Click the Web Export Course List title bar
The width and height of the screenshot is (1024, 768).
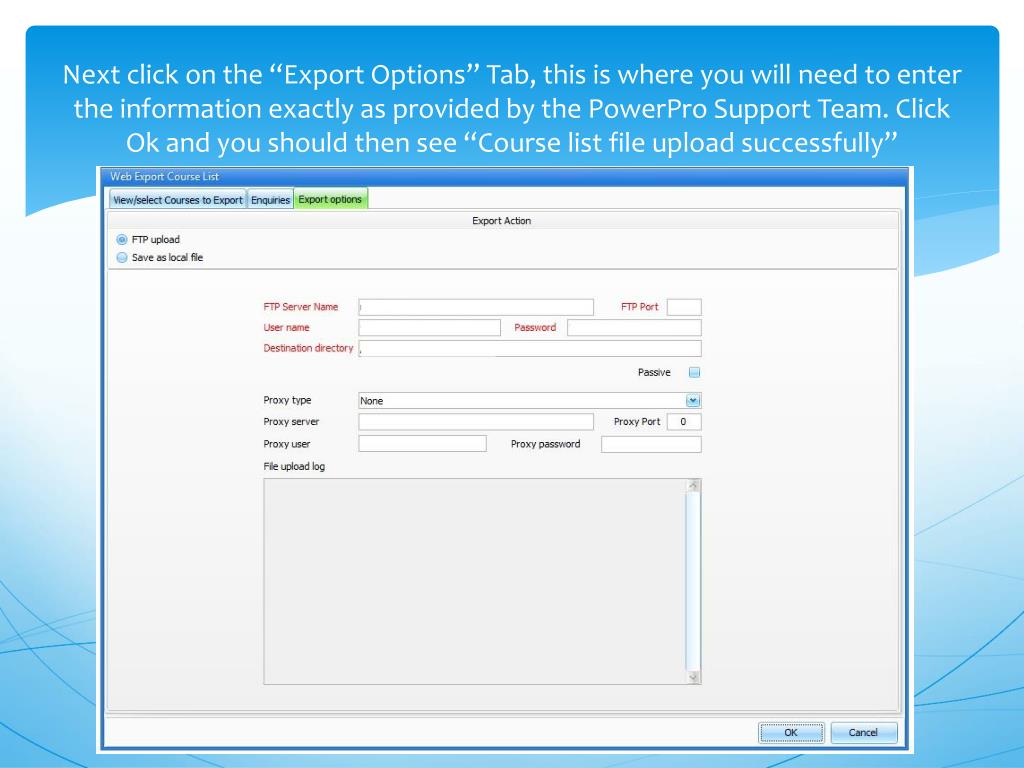pyautogui.click(x=503, y=176)
